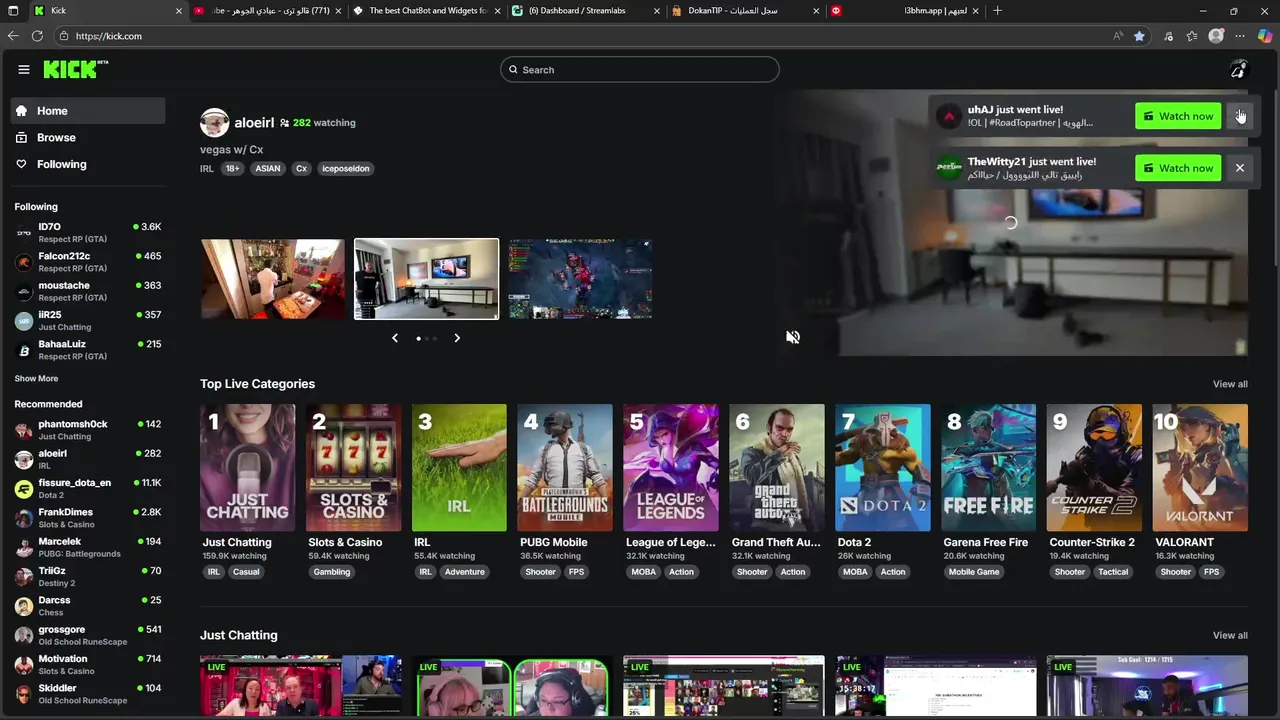Open followed channel iiR25
Image resolution: width=1280 pixels, height=720 pixels.
88,320
